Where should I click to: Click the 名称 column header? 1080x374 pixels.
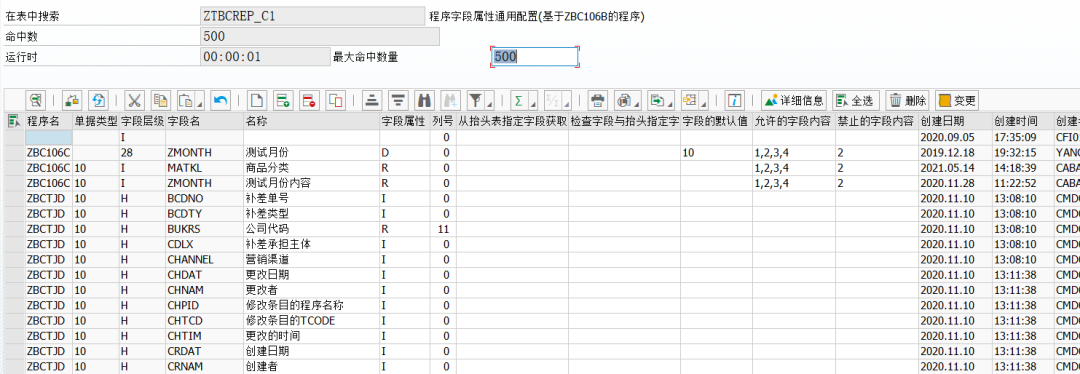pos(311,121)
